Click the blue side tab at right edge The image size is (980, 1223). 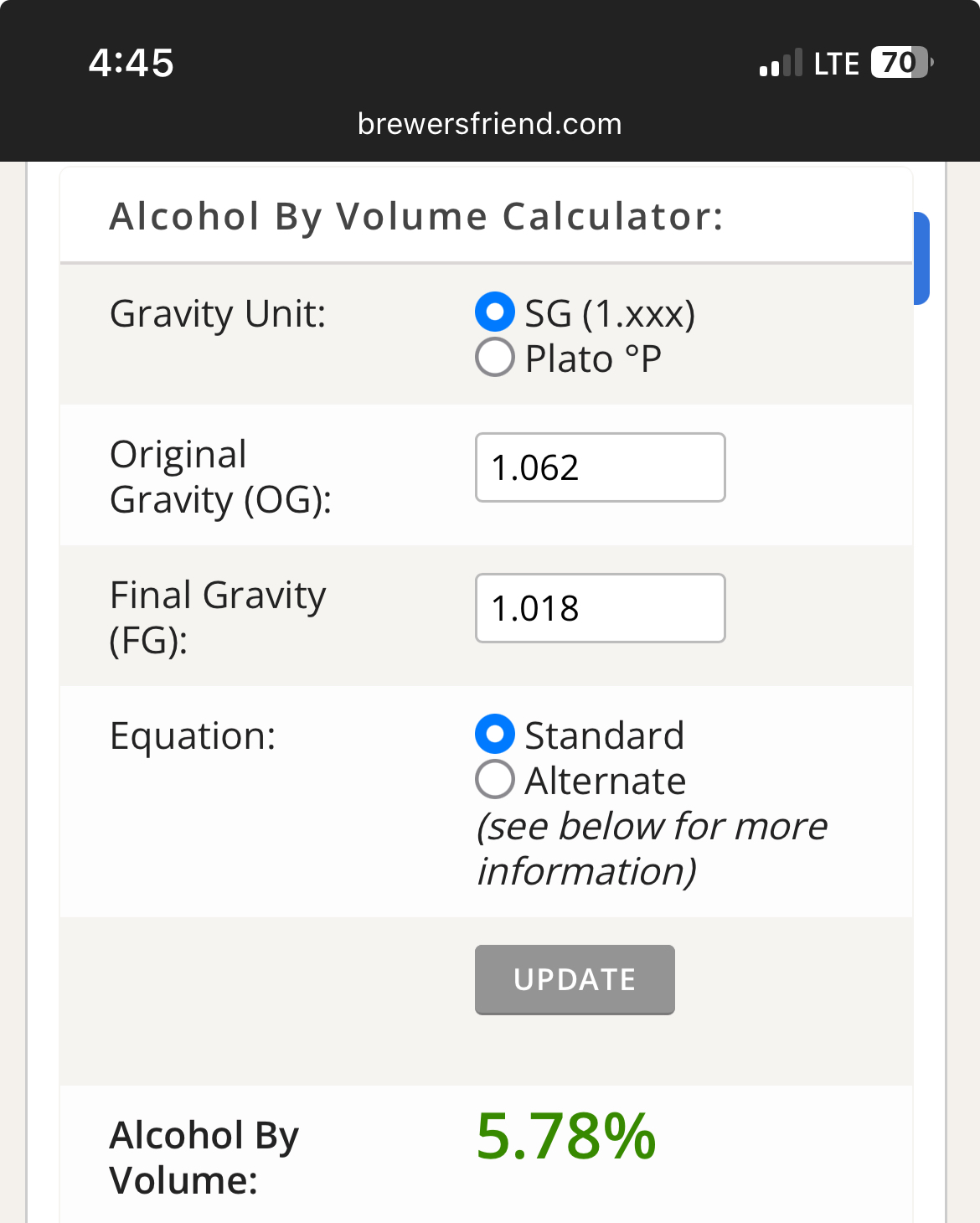click(921, 258)
